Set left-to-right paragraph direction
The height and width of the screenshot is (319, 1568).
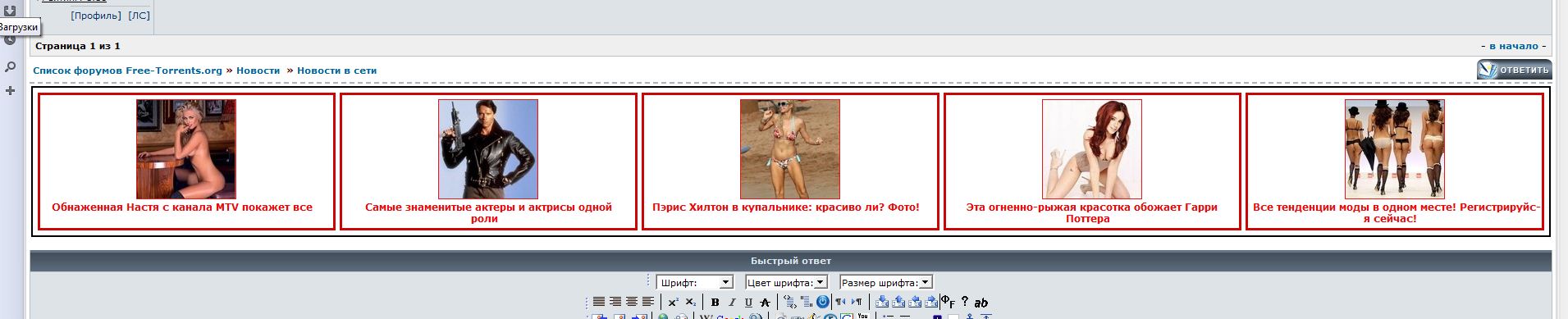tap(857, 302)
